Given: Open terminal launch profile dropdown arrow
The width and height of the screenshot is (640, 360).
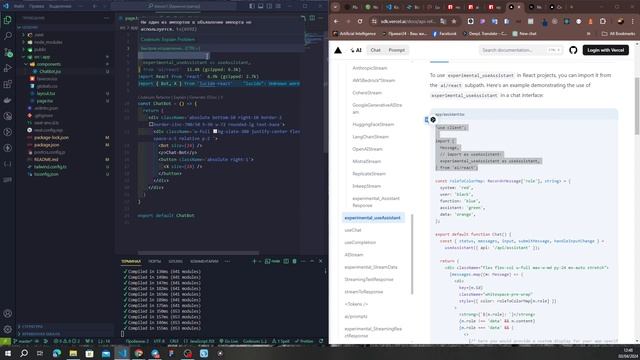Looking at the screenshot, I should point(260,261).
